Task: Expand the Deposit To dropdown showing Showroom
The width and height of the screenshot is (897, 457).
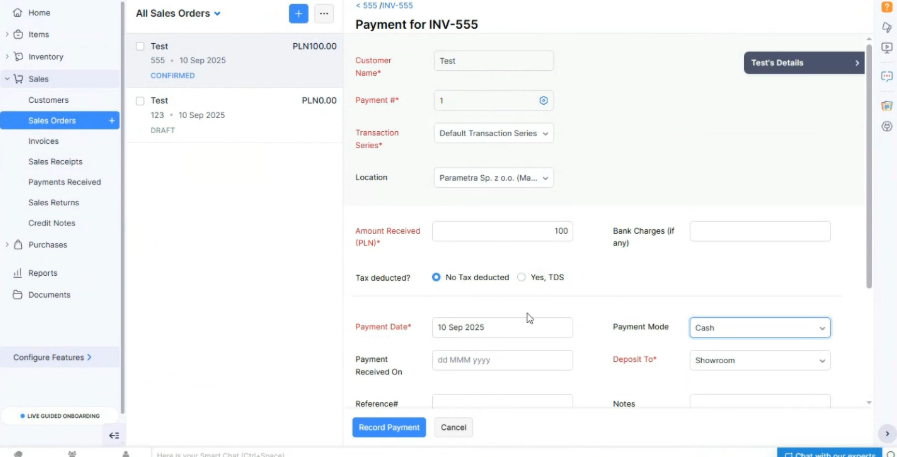Action: 760,360
